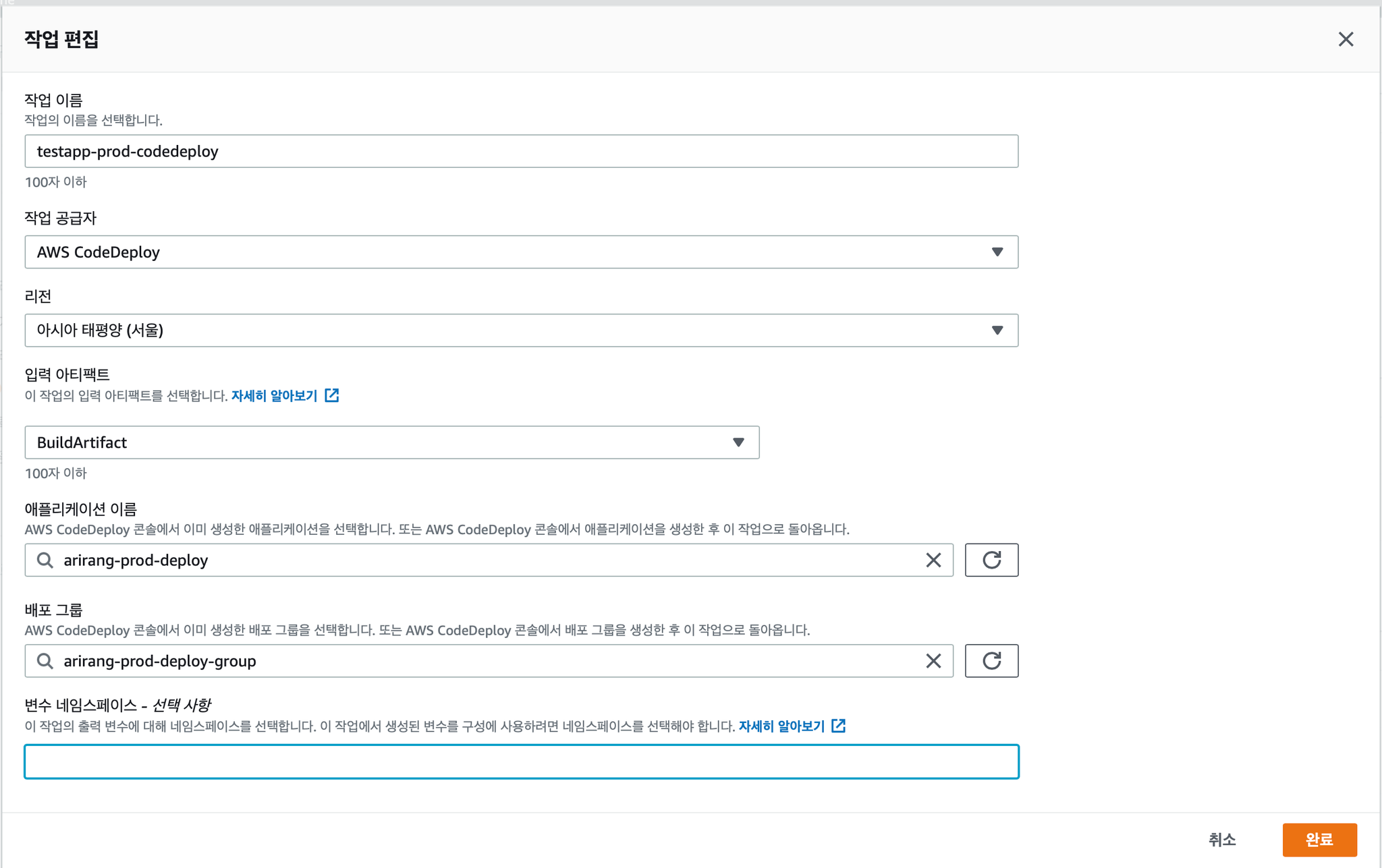The width and height of the screenshot is (1382, 868).
Task: Click the 100자 이하 hint under 작업 이름
Action: click(x=55, y=182)
